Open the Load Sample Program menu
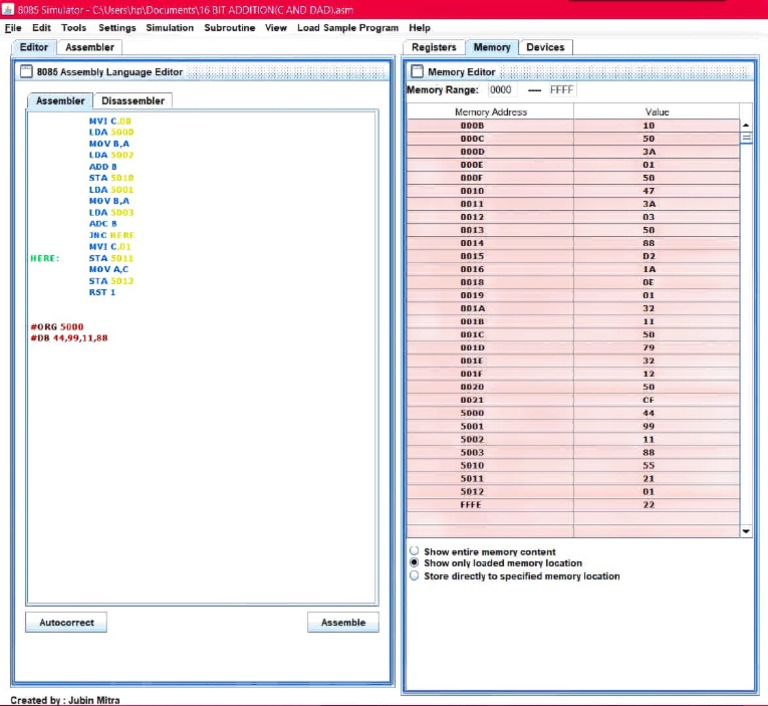 [x=347, y=28]
